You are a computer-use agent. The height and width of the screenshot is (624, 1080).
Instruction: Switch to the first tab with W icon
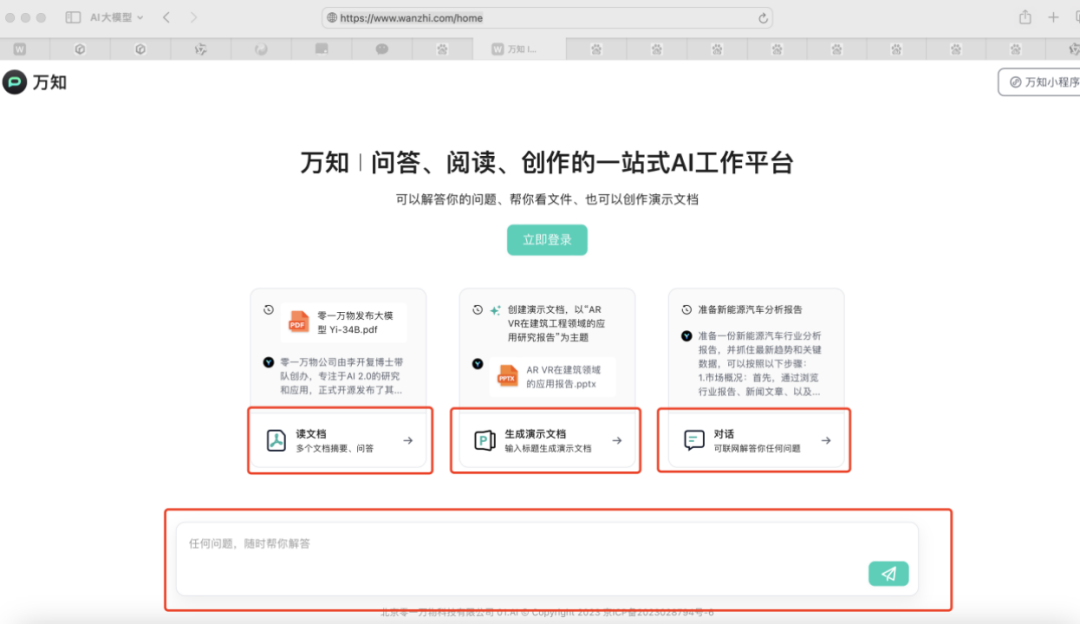pyautogui.click(x=20, y=49)
